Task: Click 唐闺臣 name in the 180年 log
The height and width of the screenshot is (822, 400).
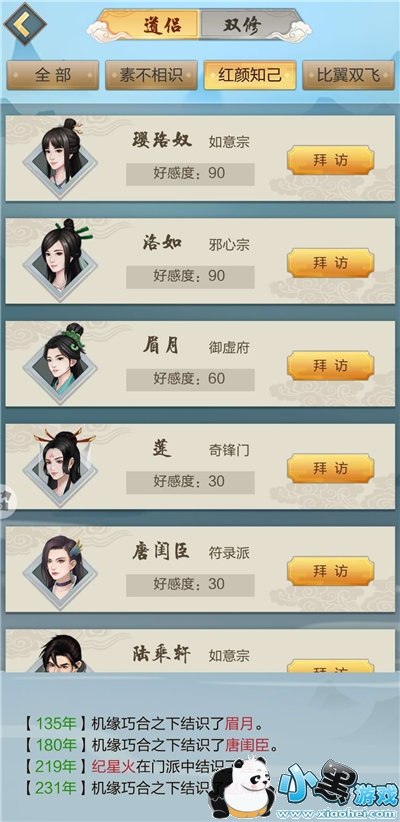Action: [x=246, y=745]
